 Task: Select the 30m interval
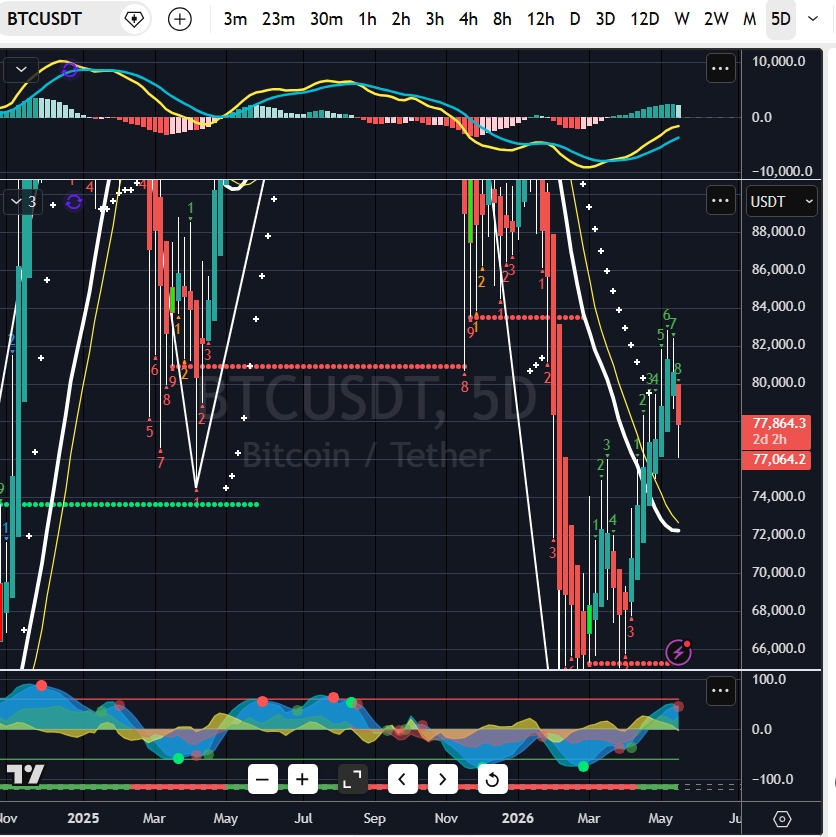[x=326, y=19]
